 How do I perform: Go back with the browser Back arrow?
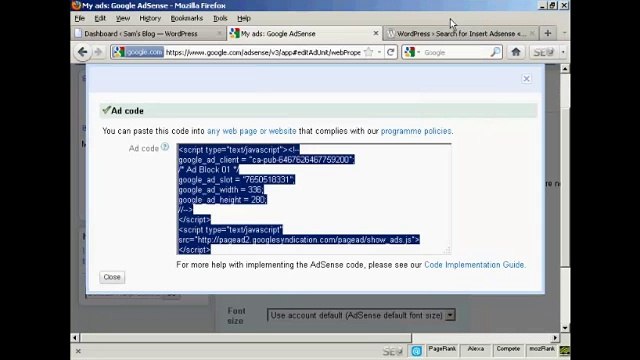point(82,52)
